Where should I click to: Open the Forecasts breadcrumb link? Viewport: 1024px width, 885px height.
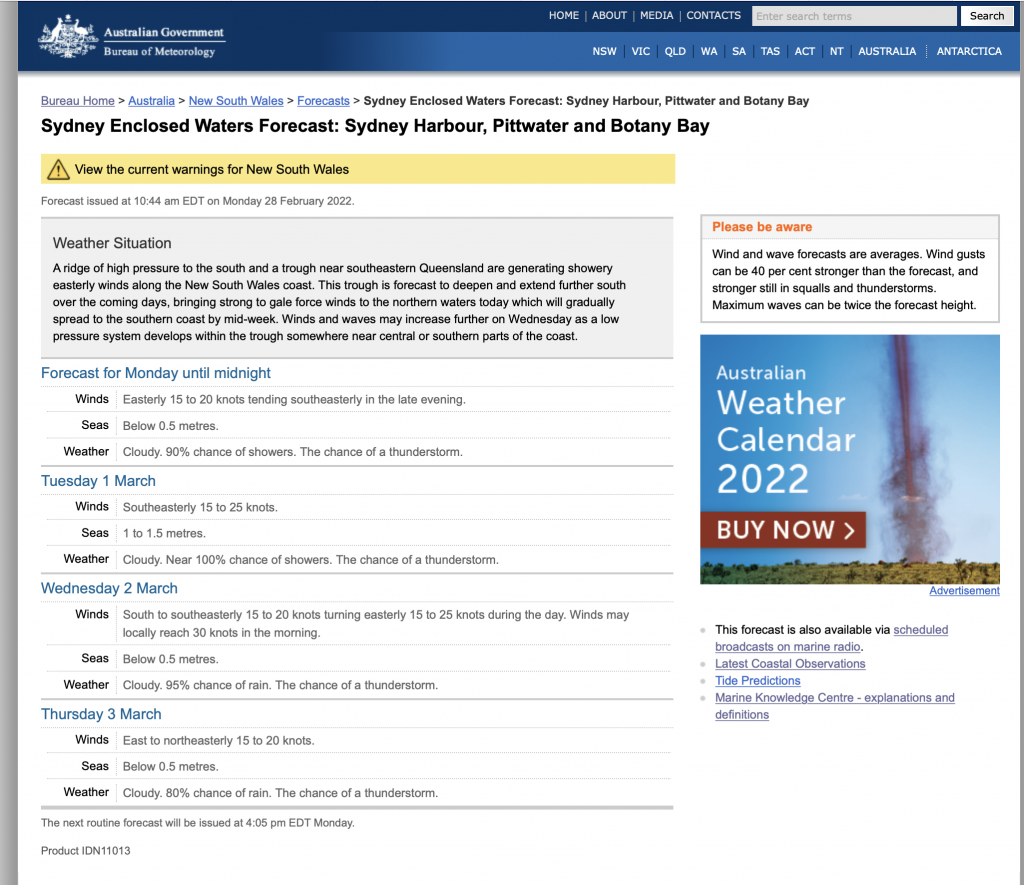tap(323, 101)
